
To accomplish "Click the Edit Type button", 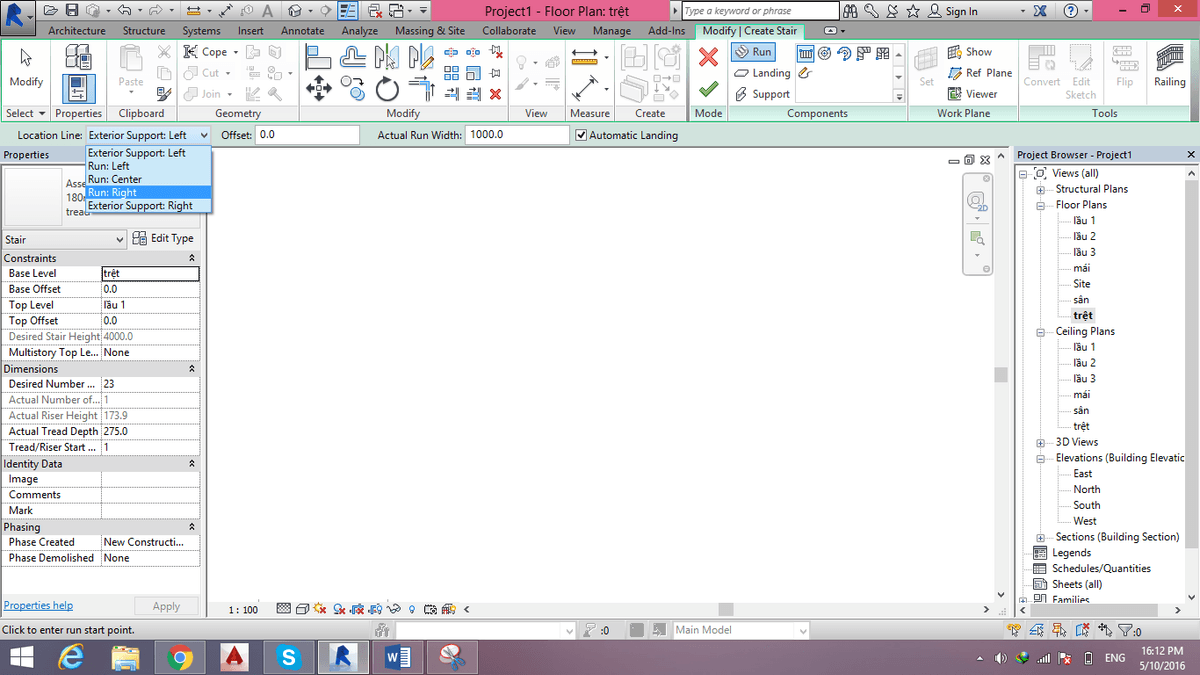I will tap(164, 239).
